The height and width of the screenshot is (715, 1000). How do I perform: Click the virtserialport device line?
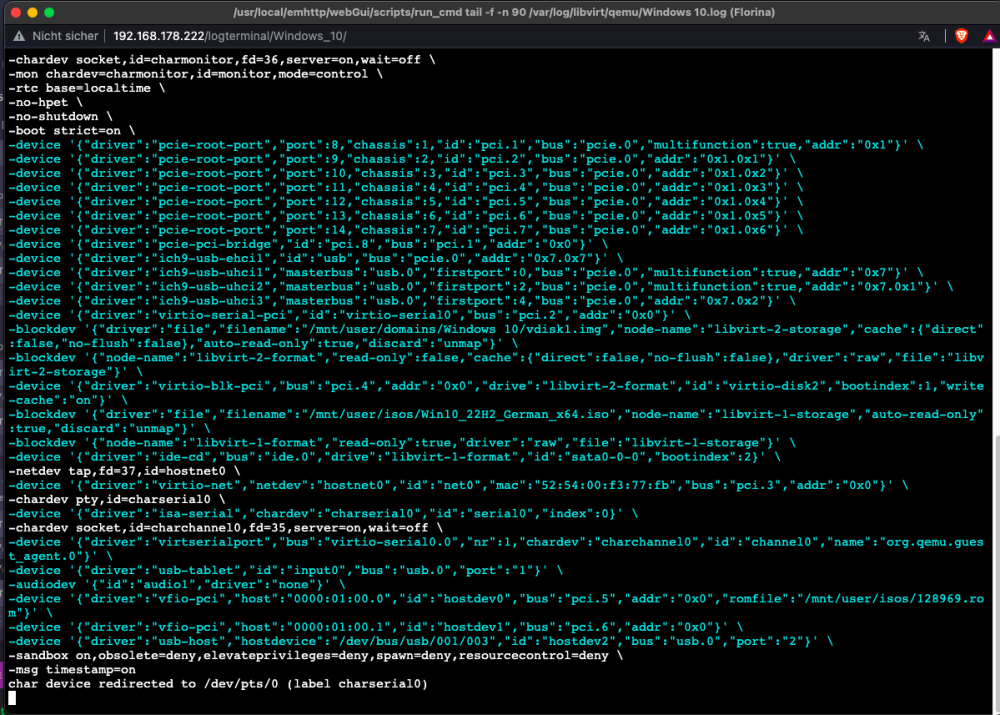(x=496, y=549)
